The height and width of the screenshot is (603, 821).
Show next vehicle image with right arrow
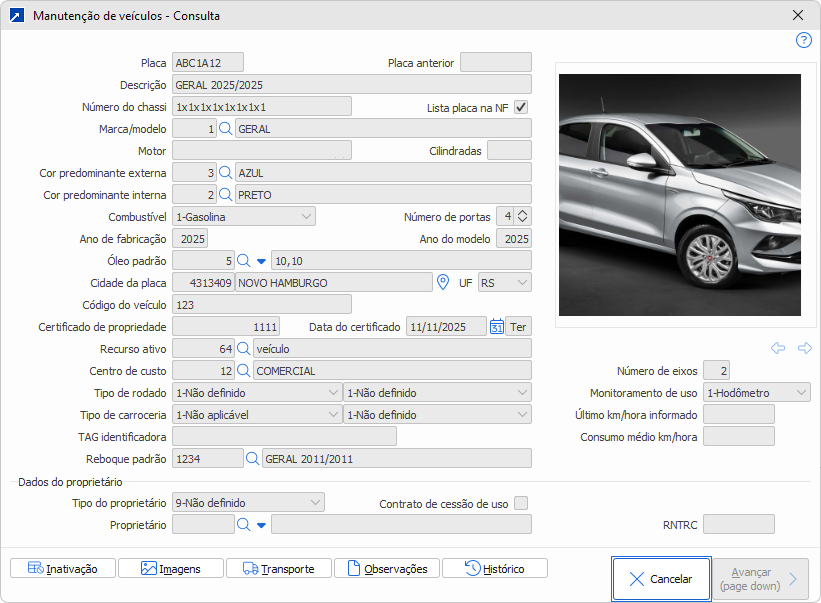coord(804,348)
